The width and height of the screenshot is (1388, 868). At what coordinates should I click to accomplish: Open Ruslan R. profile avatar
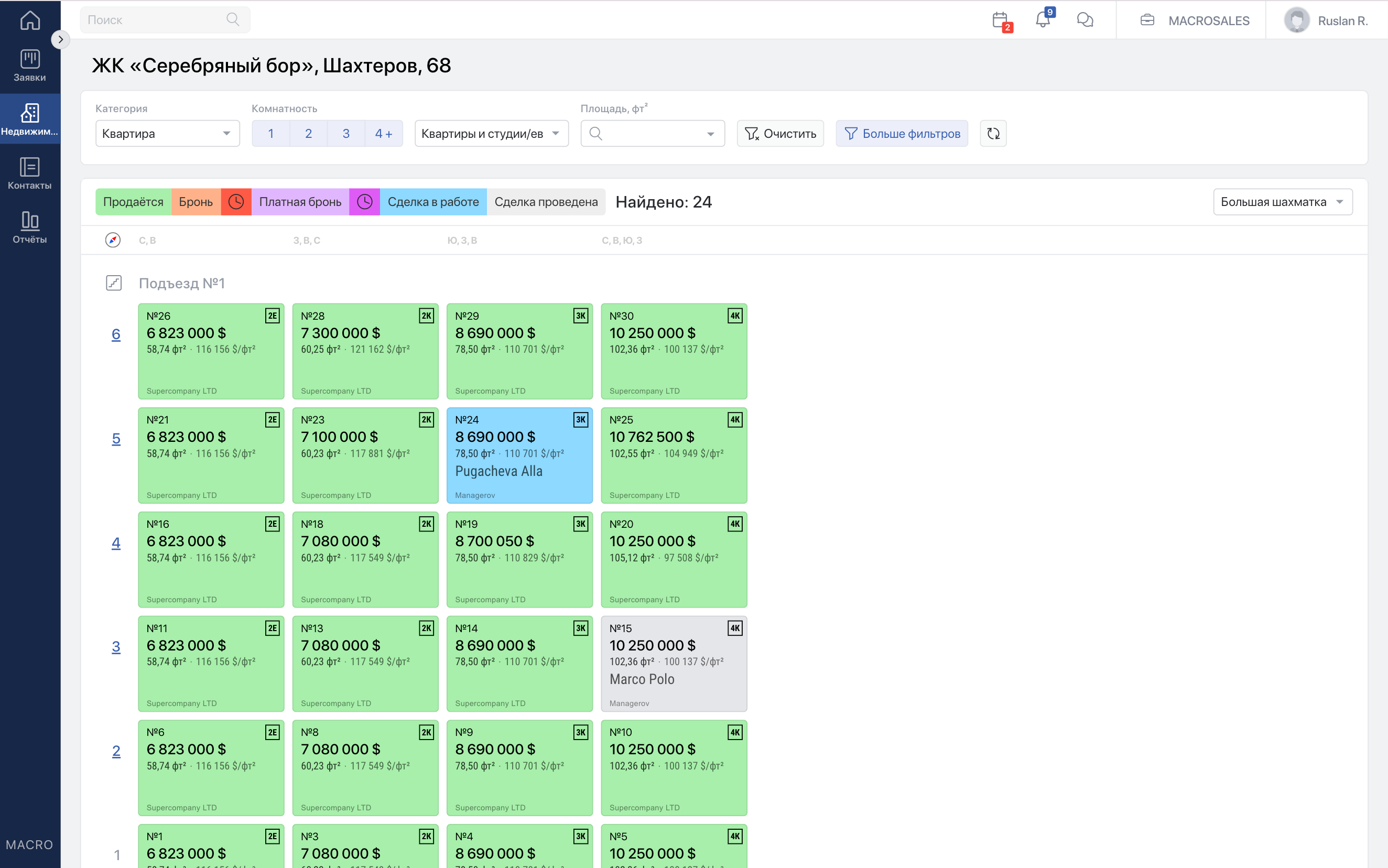(x=1297, y=20)
